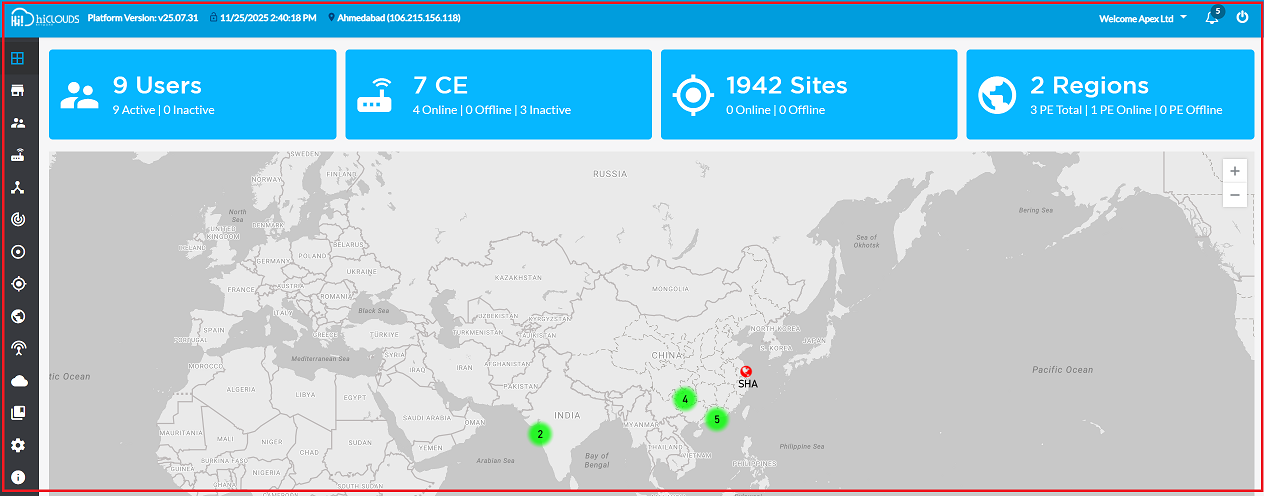Click the info icon in the sidebar
The width and height of the screenshot is (1264, 496).
tap(18, 477)
